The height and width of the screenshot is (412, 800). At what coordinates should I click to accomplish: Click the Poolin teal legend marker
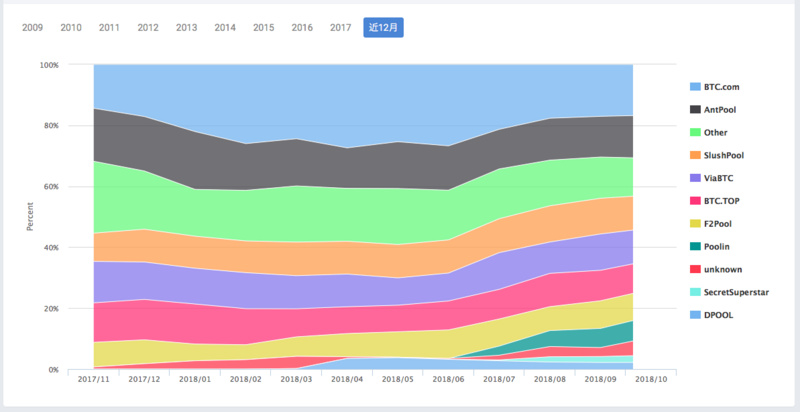[696, 246]
